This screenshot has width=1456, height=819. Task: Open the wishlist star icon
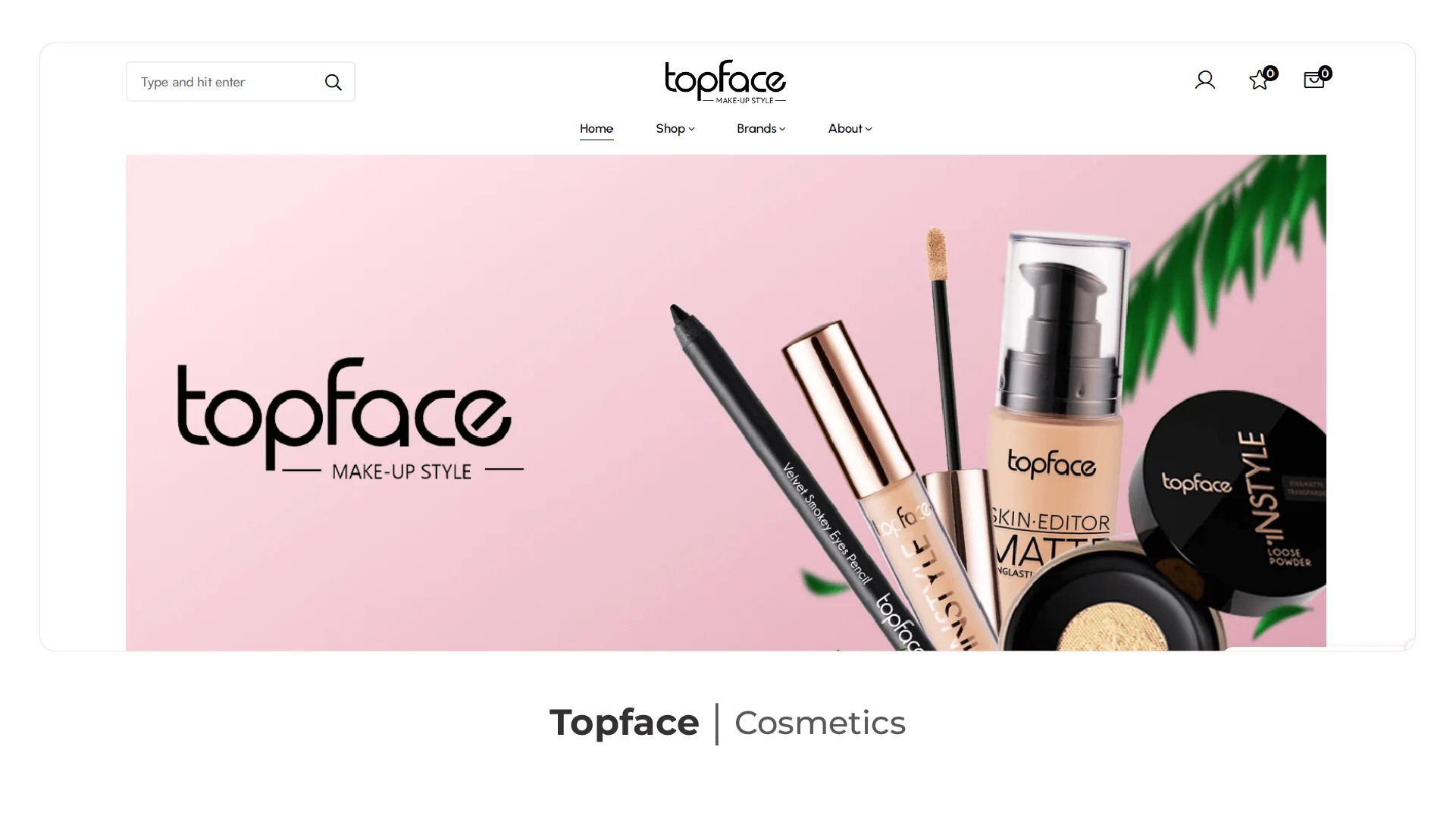click(1259, 80)
